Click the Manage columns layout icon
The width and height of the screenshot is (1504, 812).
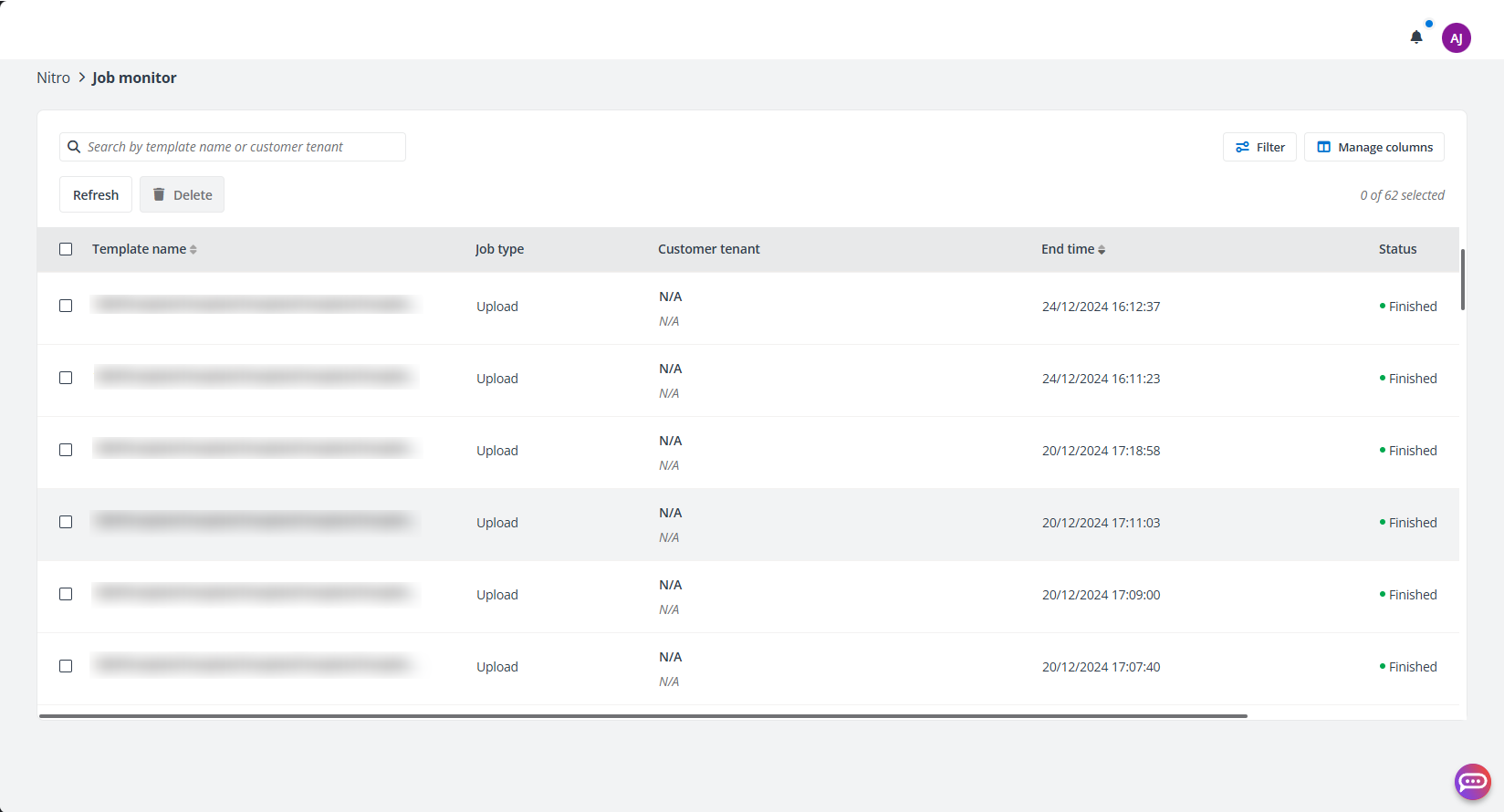coord(1323,147)
